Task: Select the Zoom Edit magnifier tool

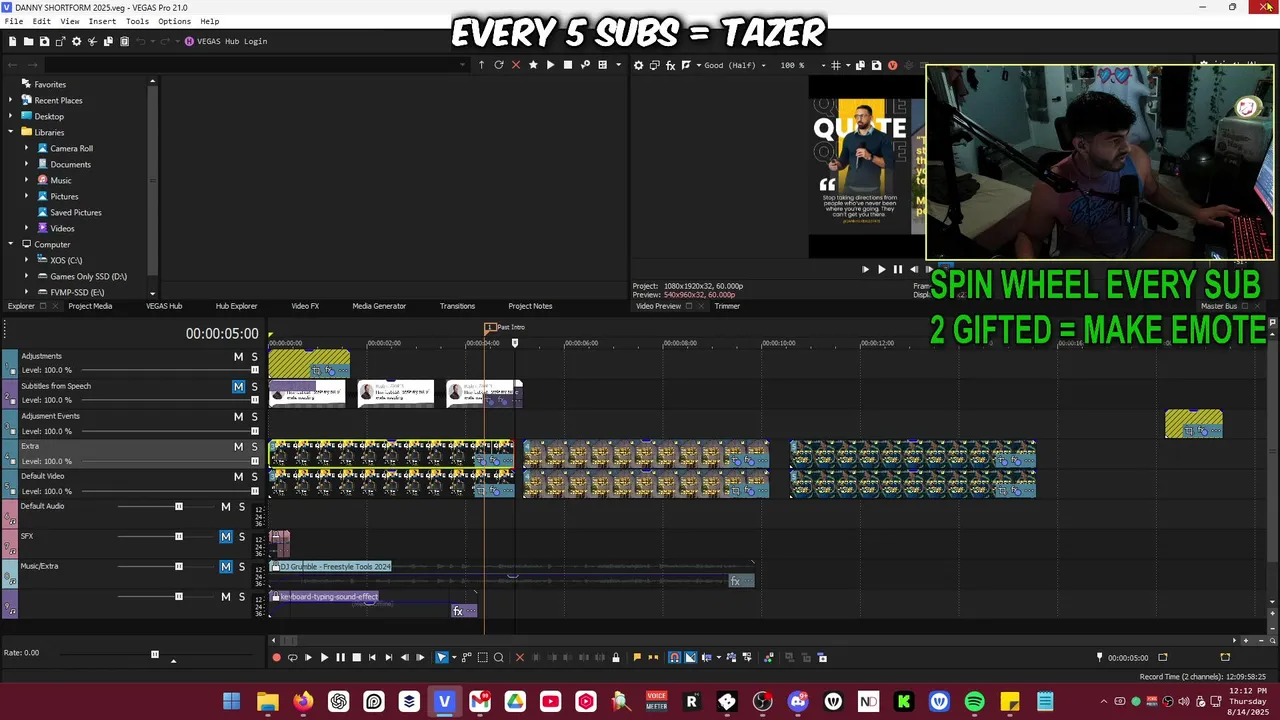Action: point(498,657)
